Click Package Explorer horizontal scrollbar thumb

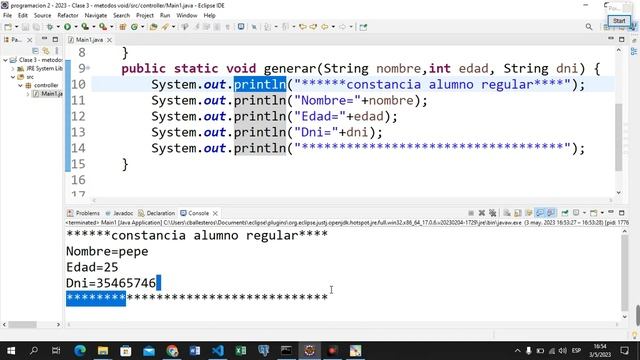pyautogui.click(x=23, y=324)
